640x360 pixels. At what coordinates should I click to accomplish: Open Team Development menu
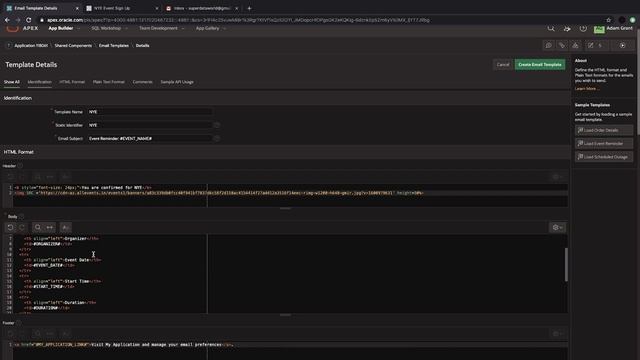[158, 28]
